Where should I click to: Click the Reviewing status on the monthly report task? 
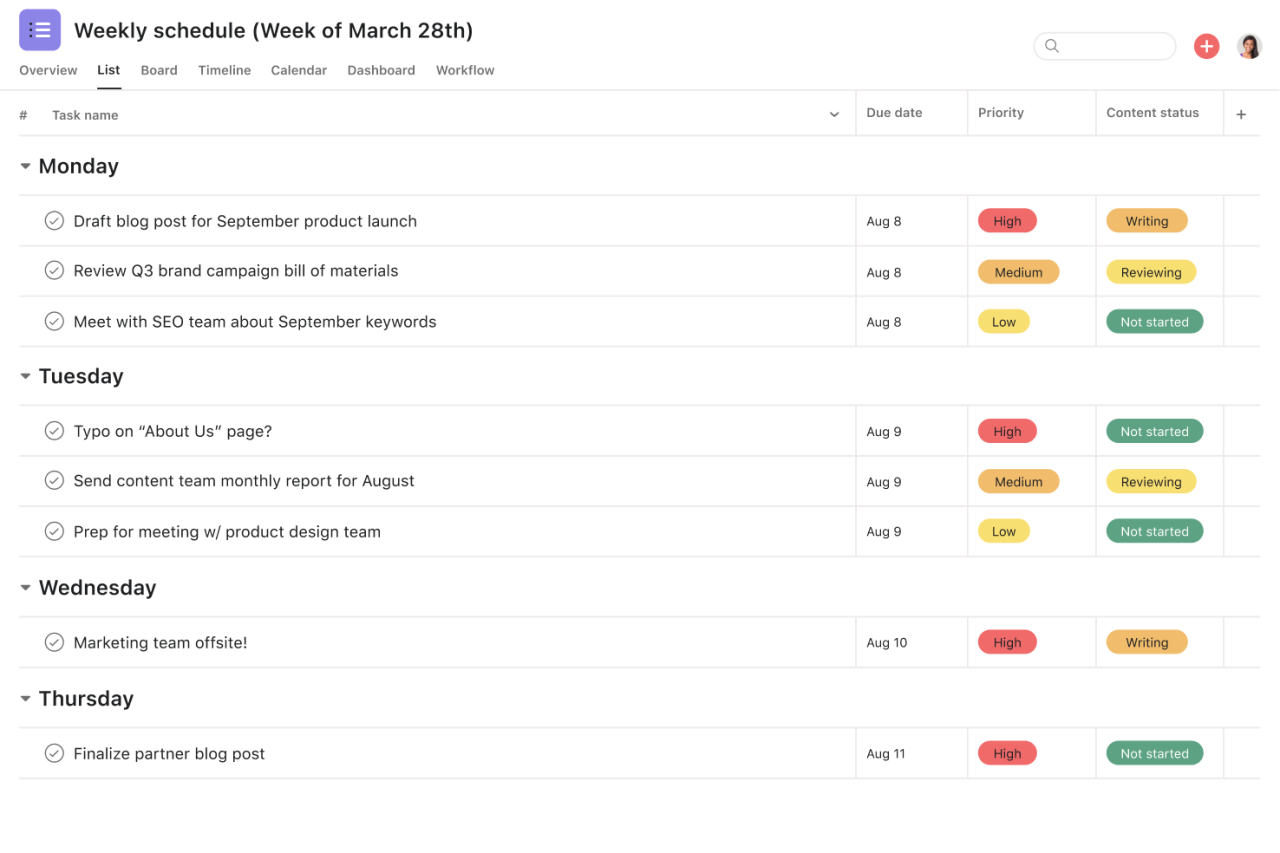1151,481
